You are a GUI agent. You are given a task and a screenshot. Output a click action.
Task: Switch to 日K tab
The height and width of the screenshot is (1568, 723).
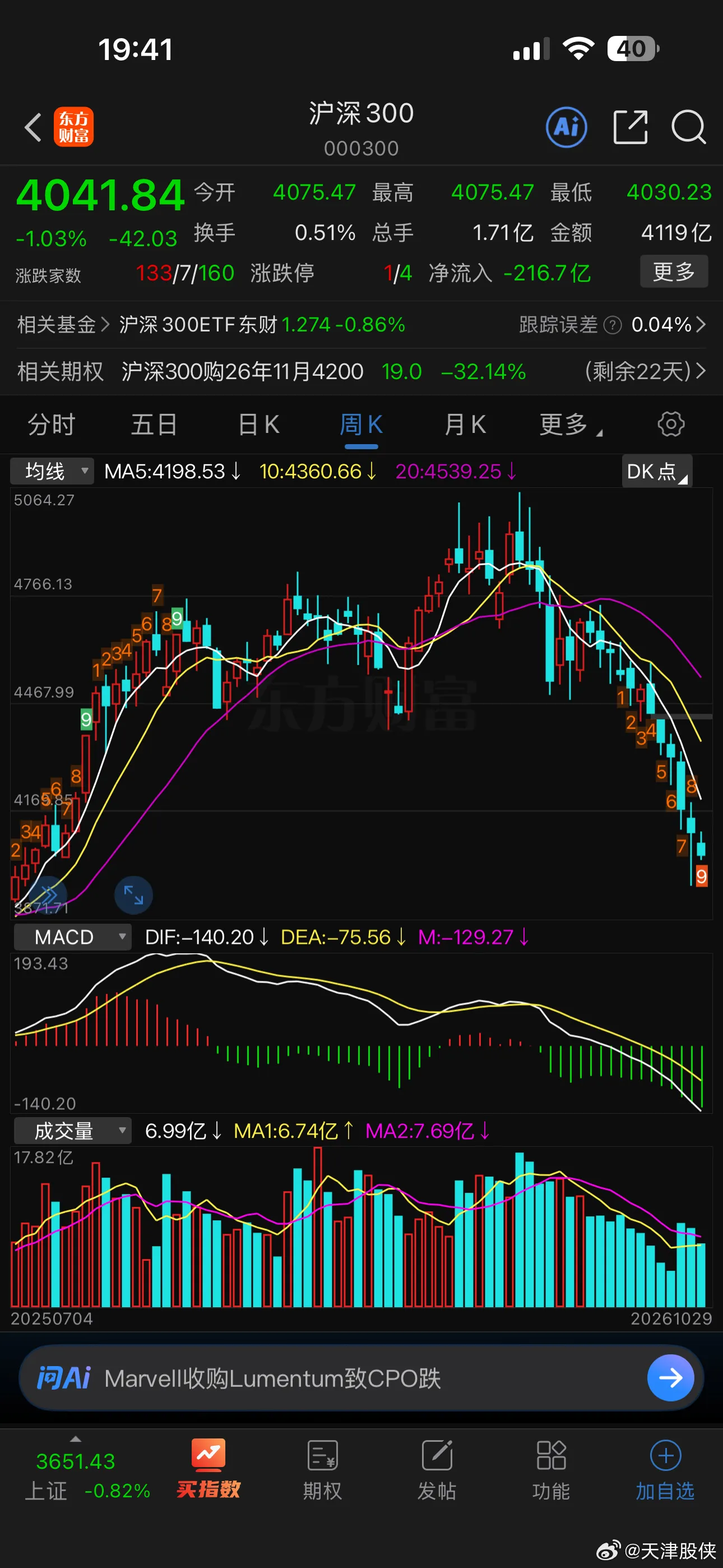pyautogui.click(x=258, y=425)
